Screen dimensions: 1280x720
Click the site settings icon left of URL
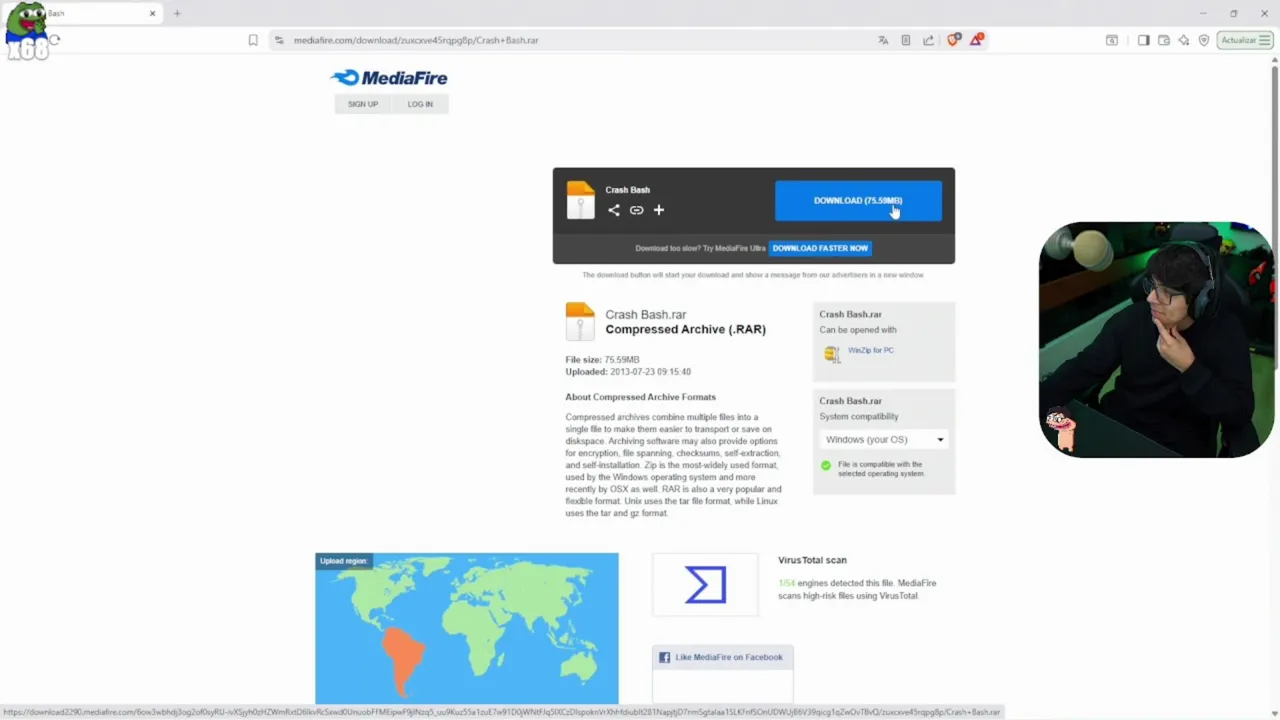pyautogui.click(x=280, y=40)
